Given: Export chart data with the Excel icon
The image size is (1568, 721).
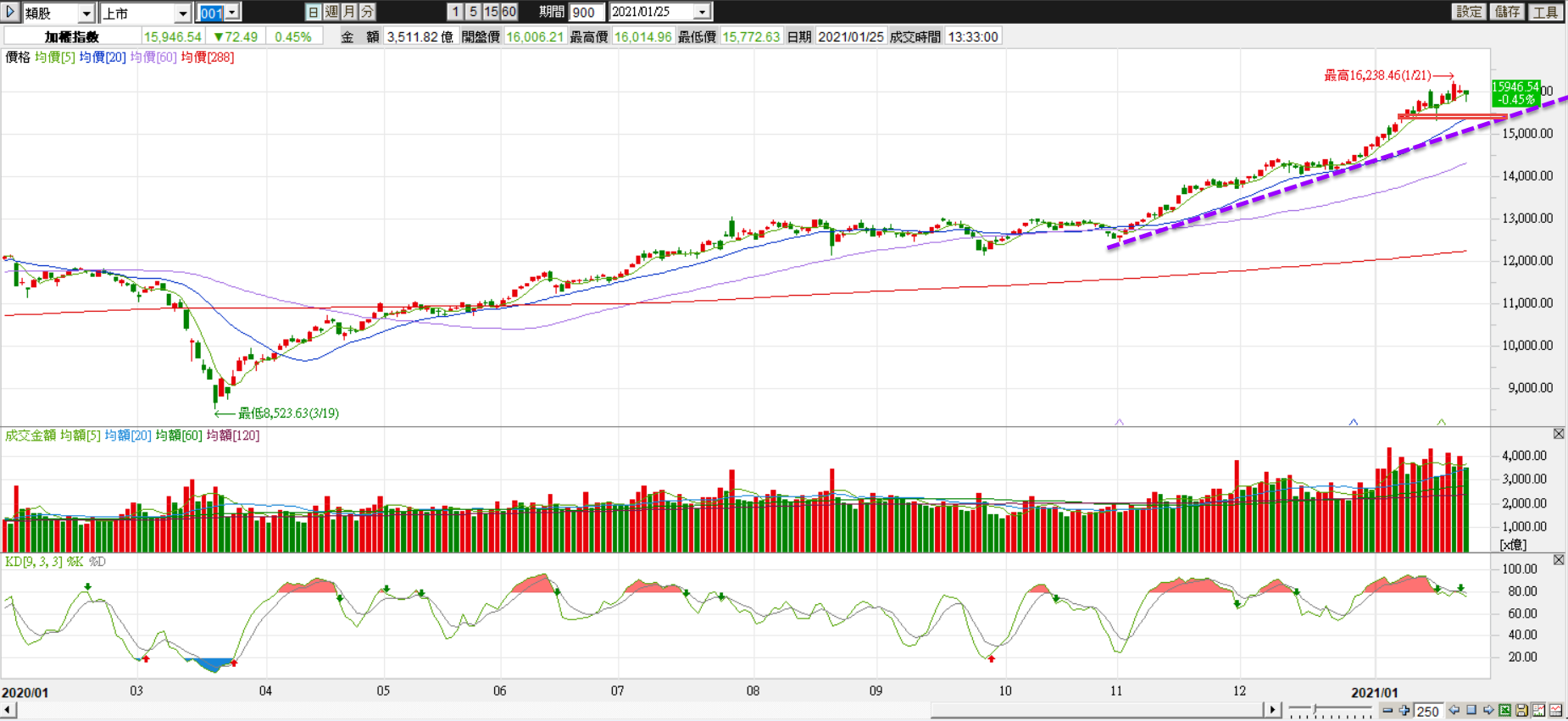Looking at the screenshot, I should point(1505,711).
